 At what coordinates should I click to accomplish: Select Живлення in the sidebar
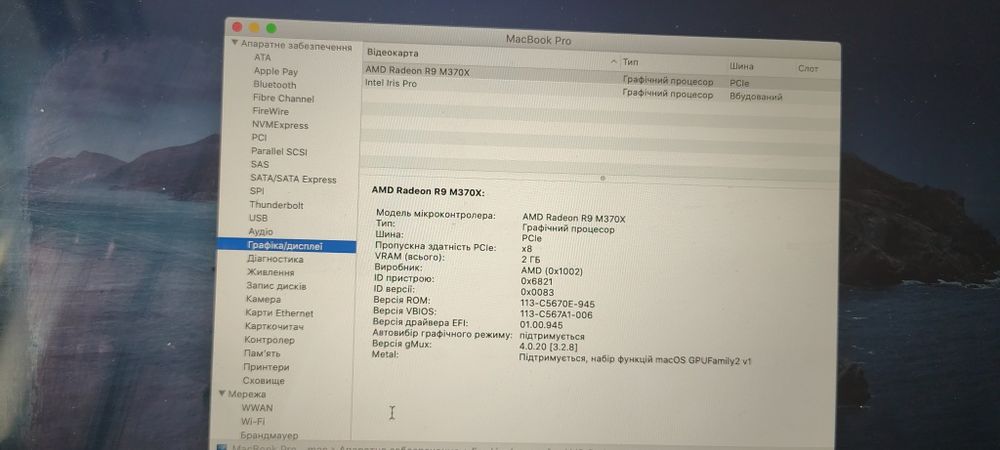click(x=270, y=272)
